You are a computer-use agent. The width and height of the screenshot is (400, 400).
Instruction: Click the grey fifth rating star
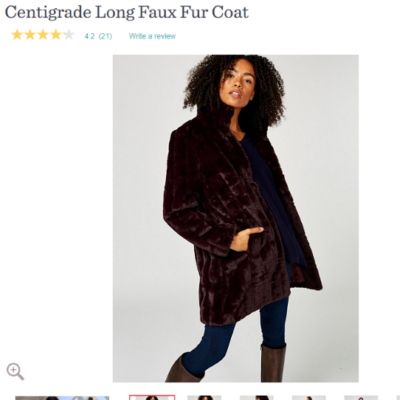[68, 35]
